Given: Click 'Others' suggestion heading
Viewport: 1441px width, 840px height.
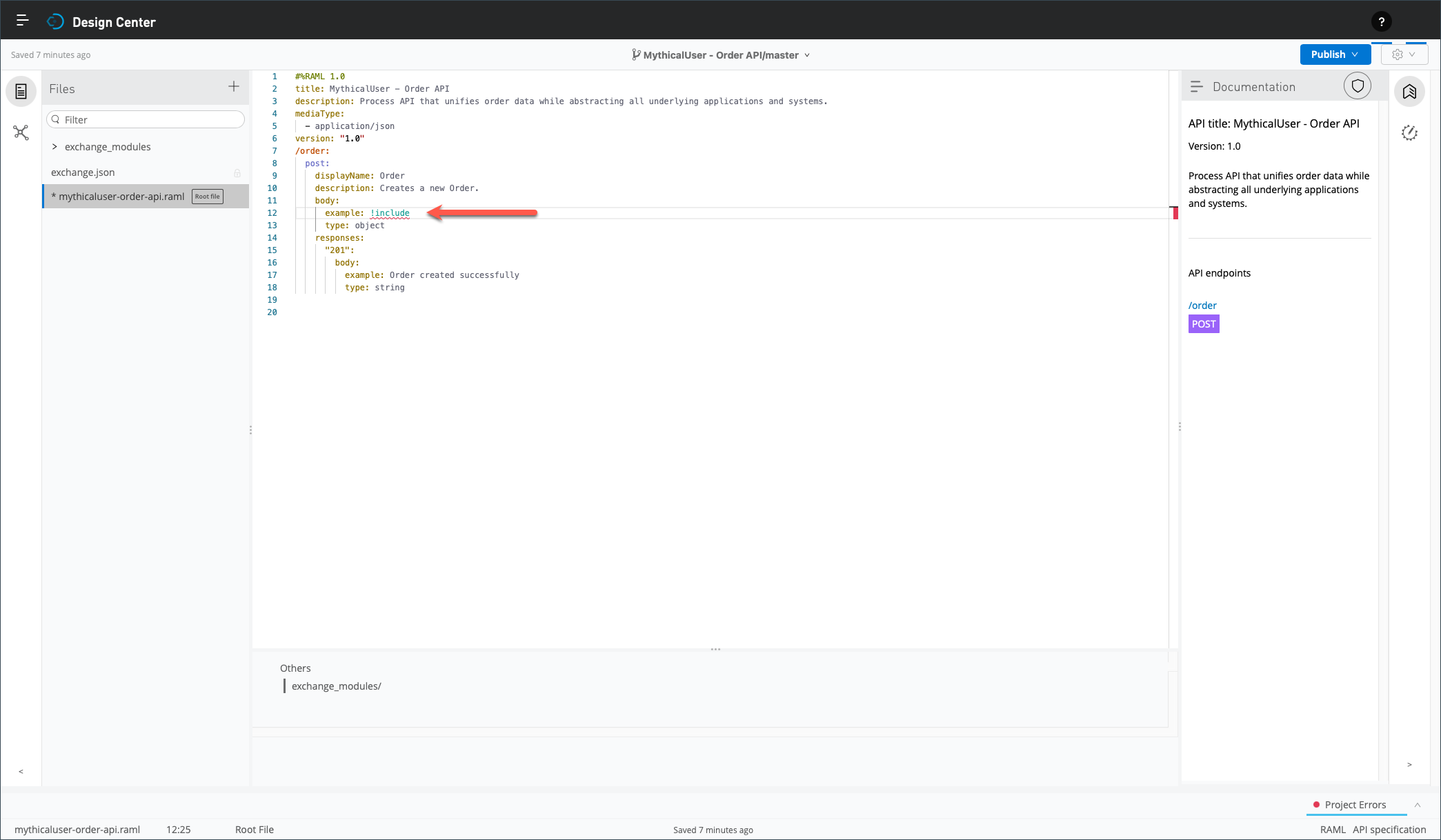Looking at the screenshot, I should pyautogui.click(x=295, y=668).
